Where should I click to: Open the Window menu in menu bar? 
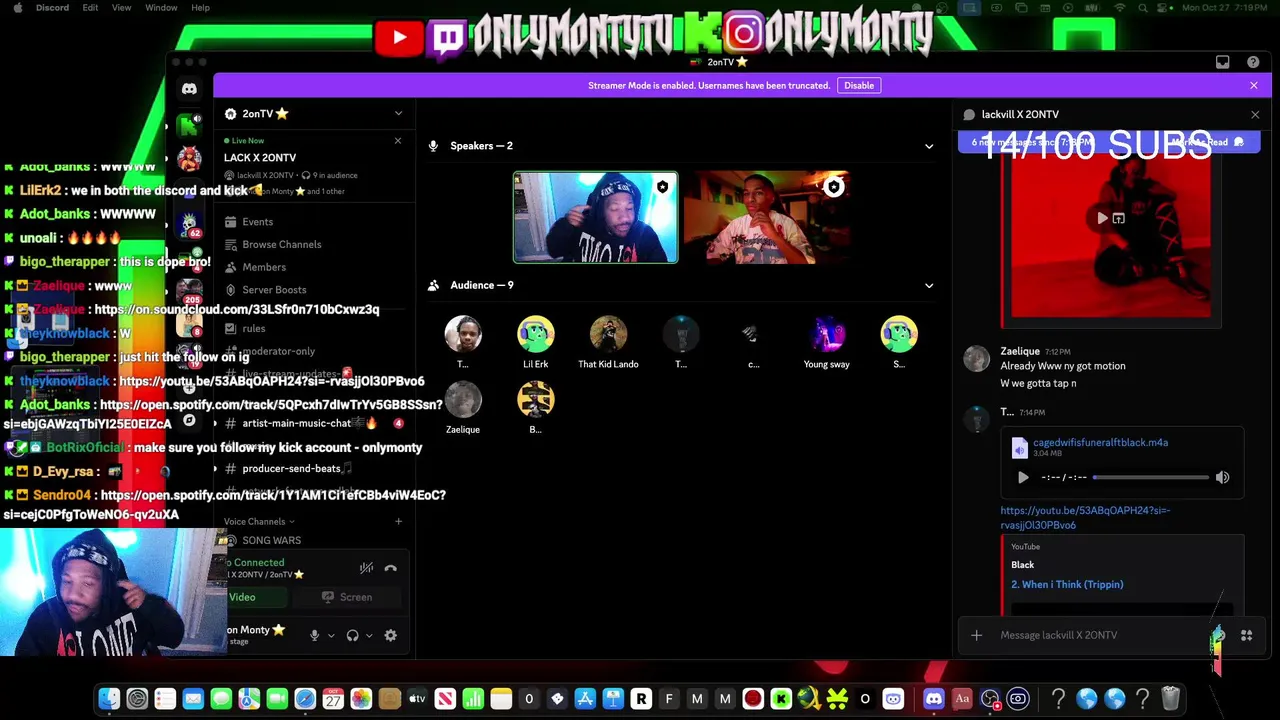click(x=161, y=8)
